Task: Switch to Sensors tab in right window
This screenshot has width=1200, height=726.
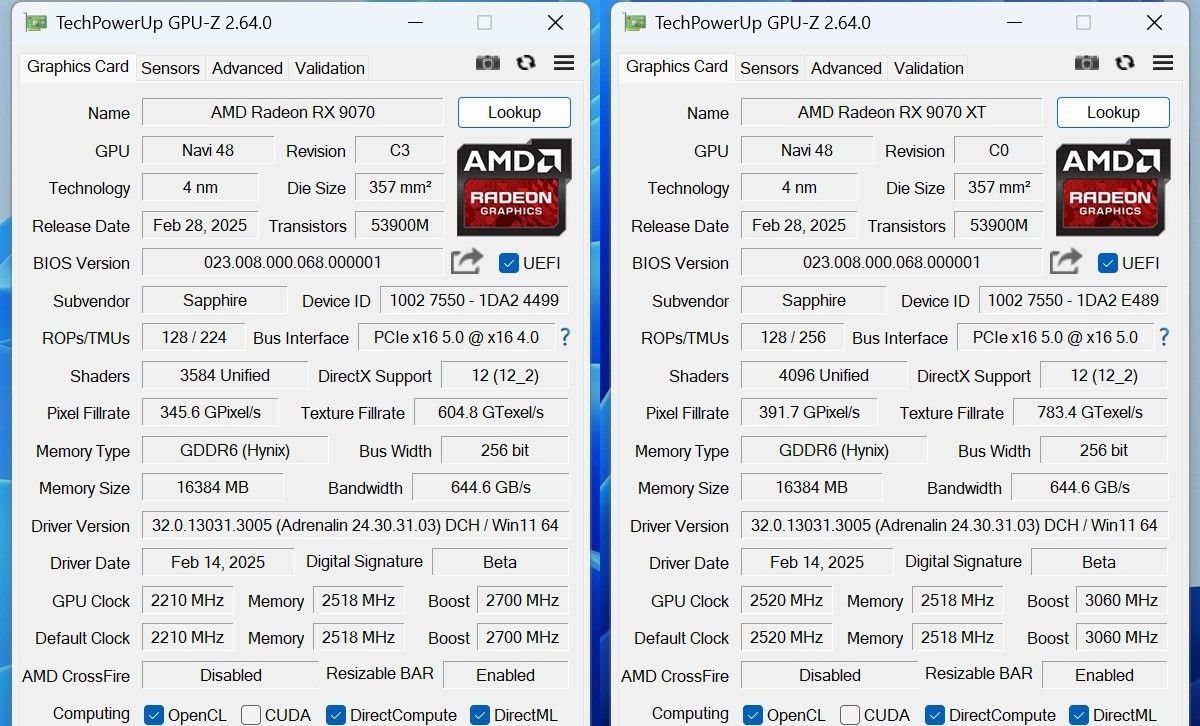Action: pos(769,68)
